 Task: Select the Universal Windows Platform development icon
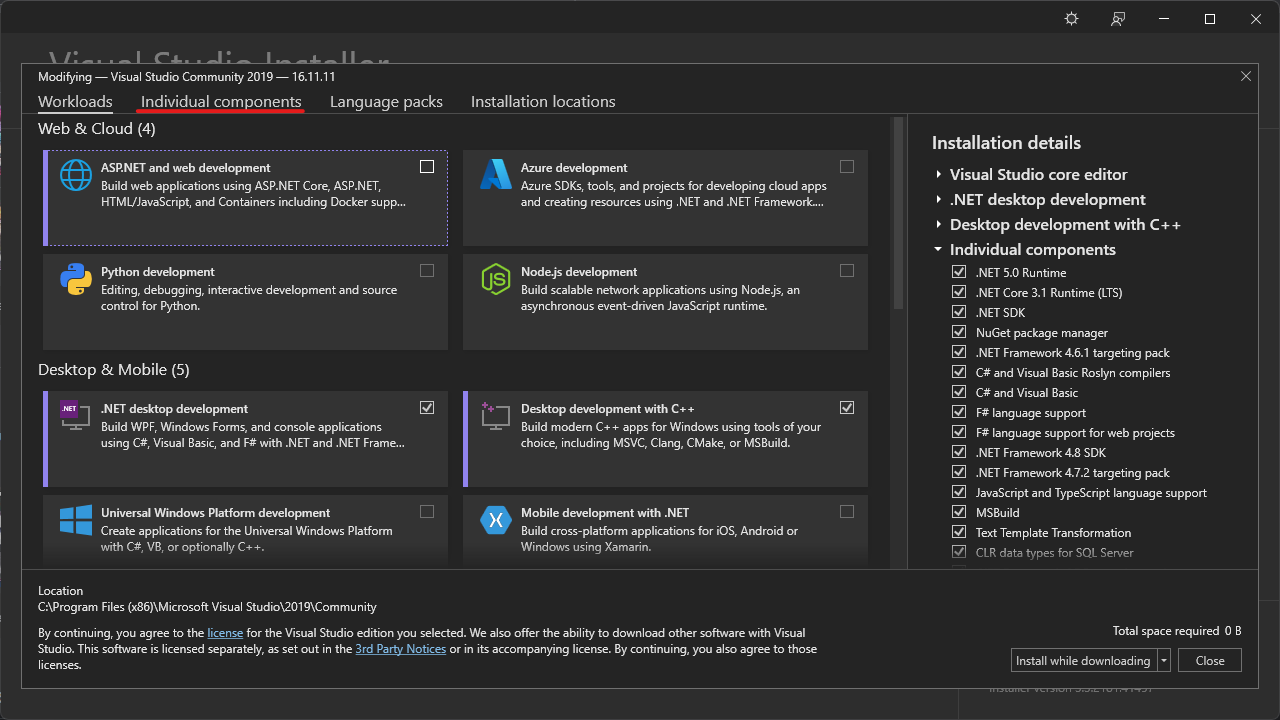pyautogui.click(x=75, y=520)
